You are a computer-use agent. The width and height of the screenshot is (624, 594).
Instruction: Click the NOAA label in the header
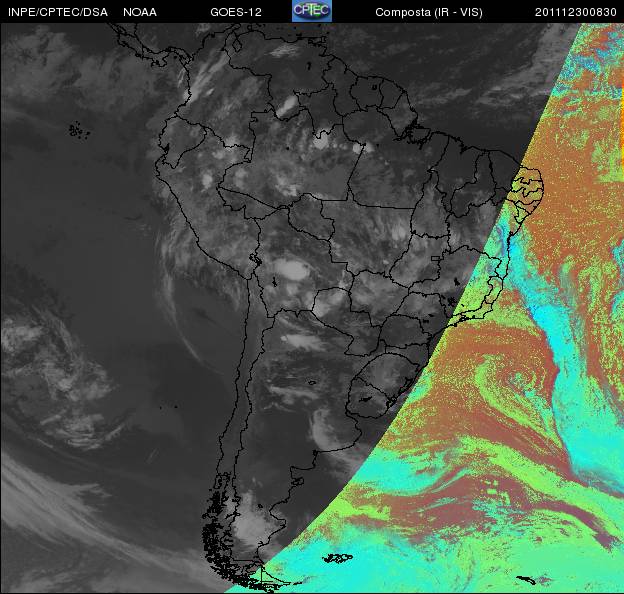coord(140,12)
